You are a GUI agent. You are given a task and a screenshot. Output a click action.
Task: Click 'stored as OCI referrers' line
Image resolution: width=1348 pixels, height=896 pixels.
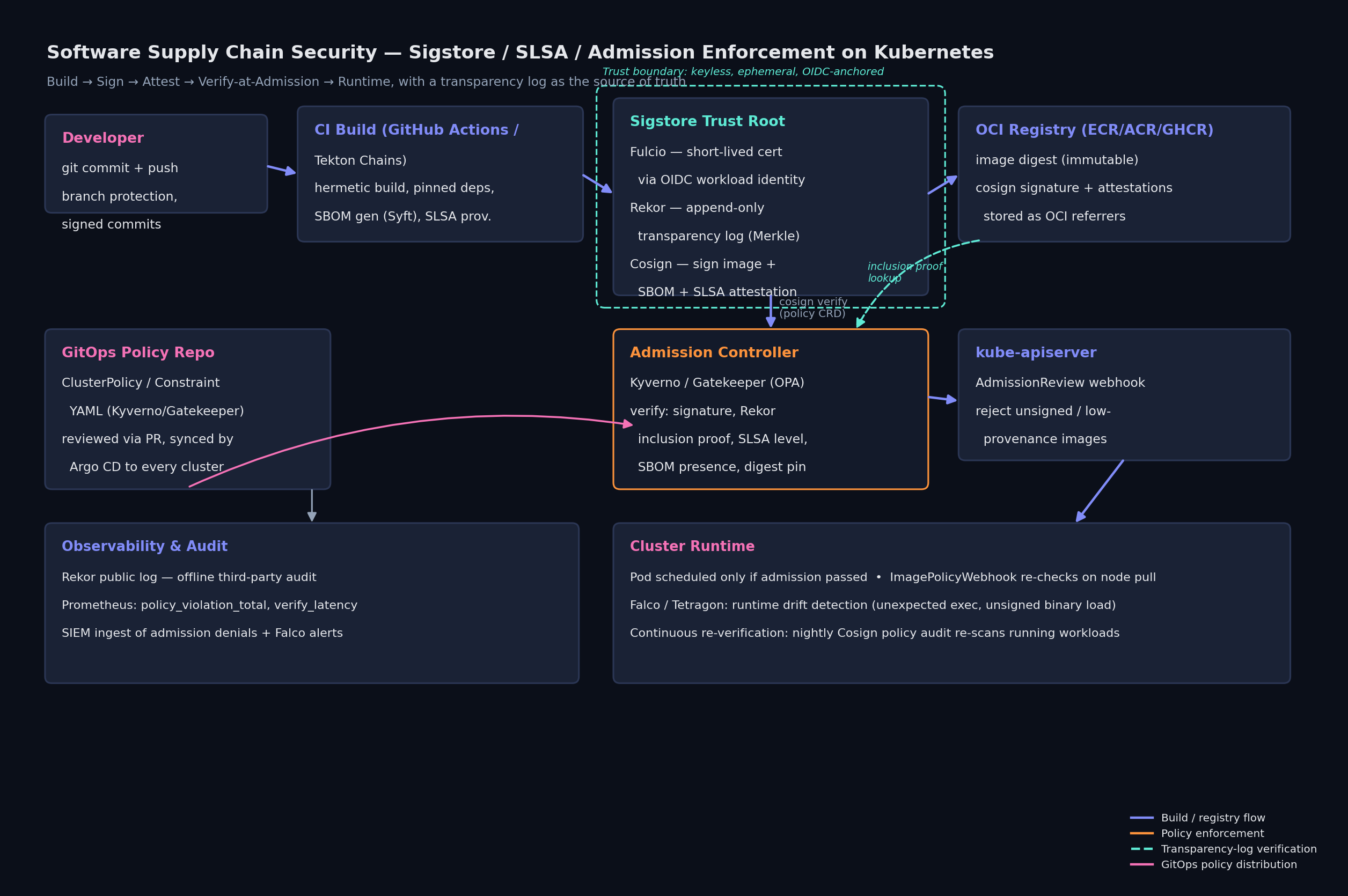coord(1054,217)
